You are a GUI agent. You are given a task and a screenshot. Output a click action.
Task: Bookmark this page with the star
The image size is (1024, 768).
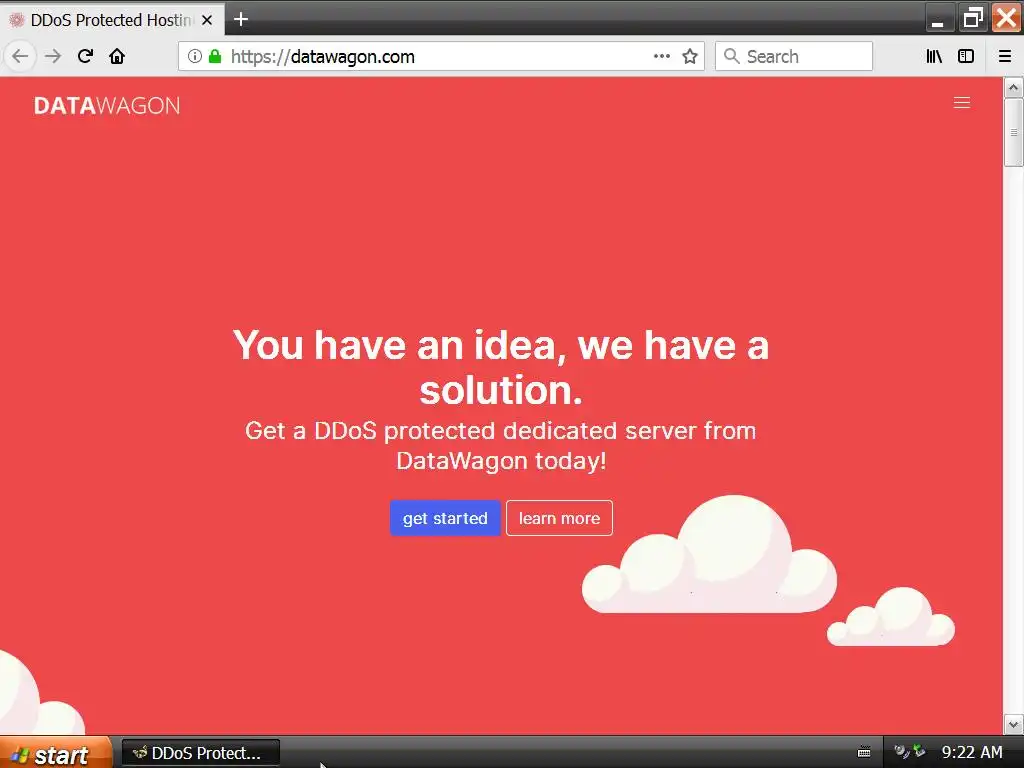coord(690,56)
